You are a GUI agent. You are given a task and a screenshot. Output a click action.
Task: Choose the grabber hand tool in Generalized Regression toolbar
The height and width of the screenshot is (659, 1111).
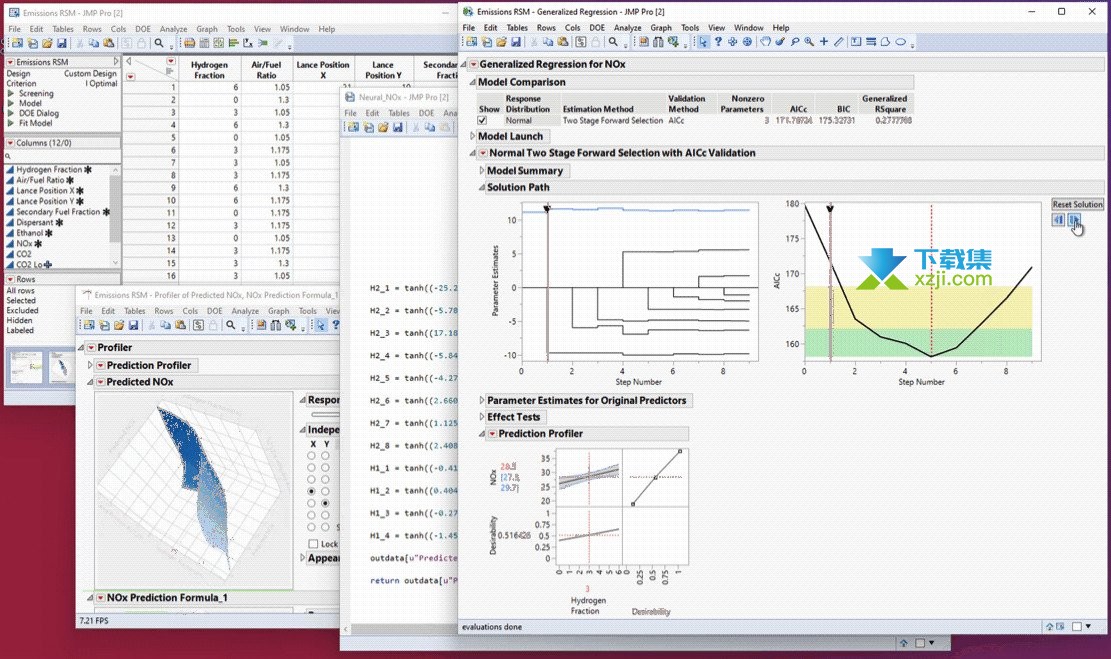765,42
